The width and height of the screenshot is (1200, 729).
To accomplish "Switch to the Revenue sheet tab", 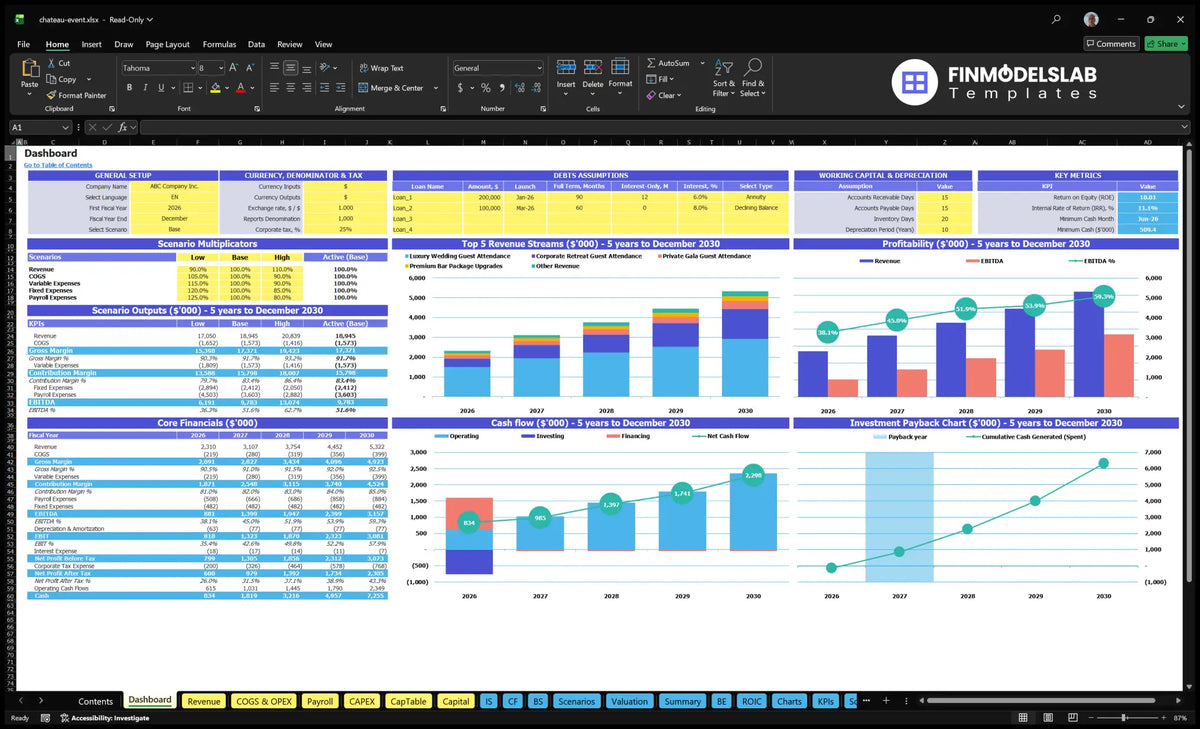I will click(x=204, y=701).
